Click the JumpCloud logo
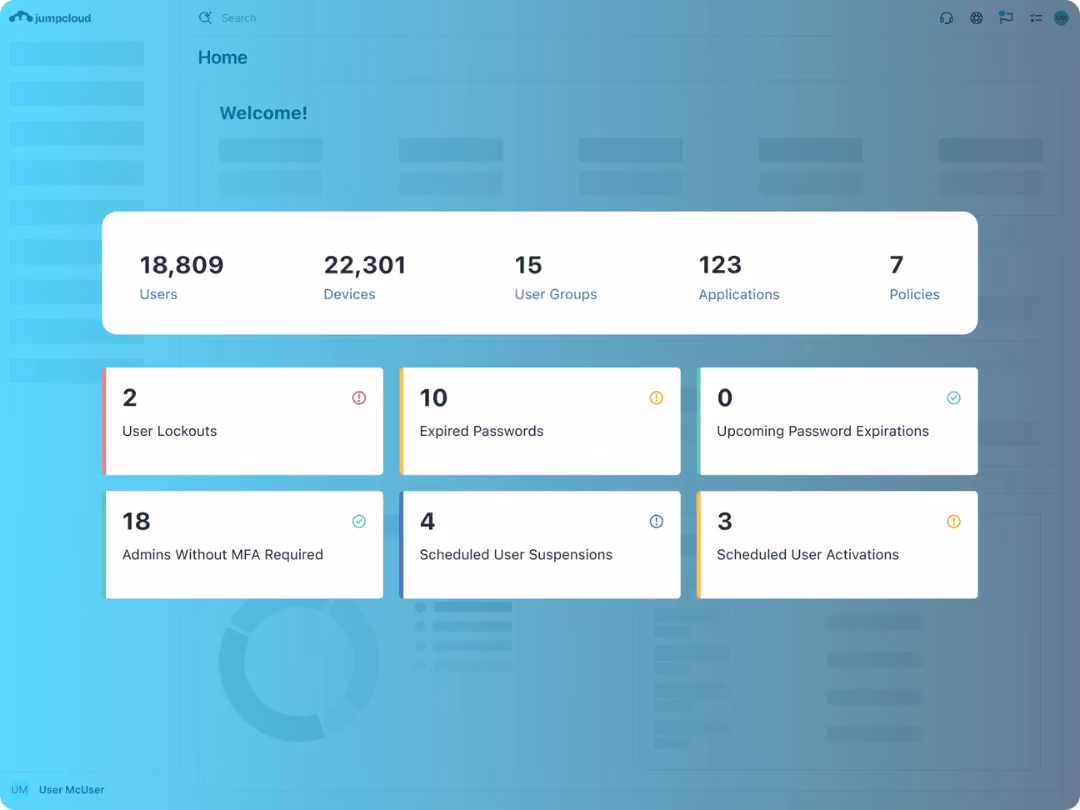 (x=50, y=17)
